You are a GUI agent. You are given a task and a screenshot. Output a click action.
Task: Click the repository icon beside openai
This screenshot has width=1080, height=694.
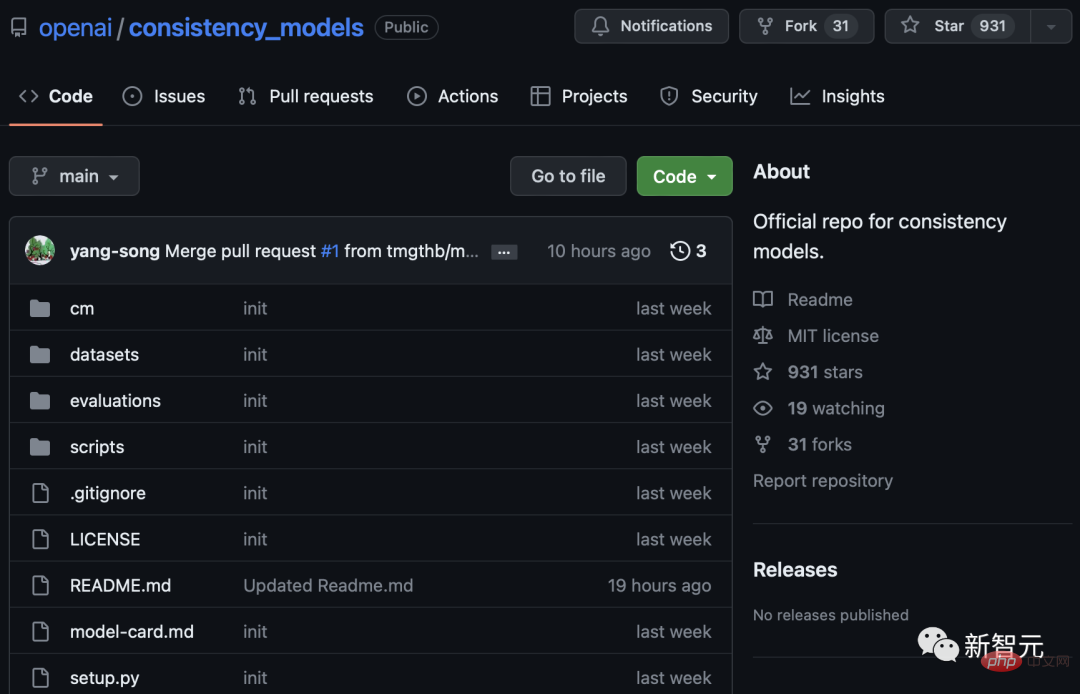(19, 27)
